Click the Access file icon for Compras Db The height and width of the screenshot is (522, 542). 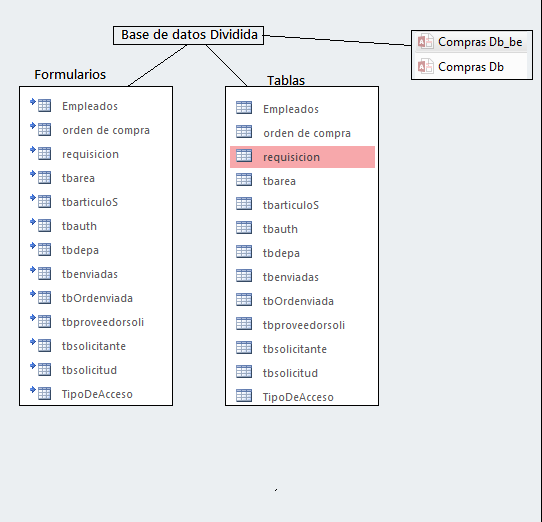click(426, 66)
